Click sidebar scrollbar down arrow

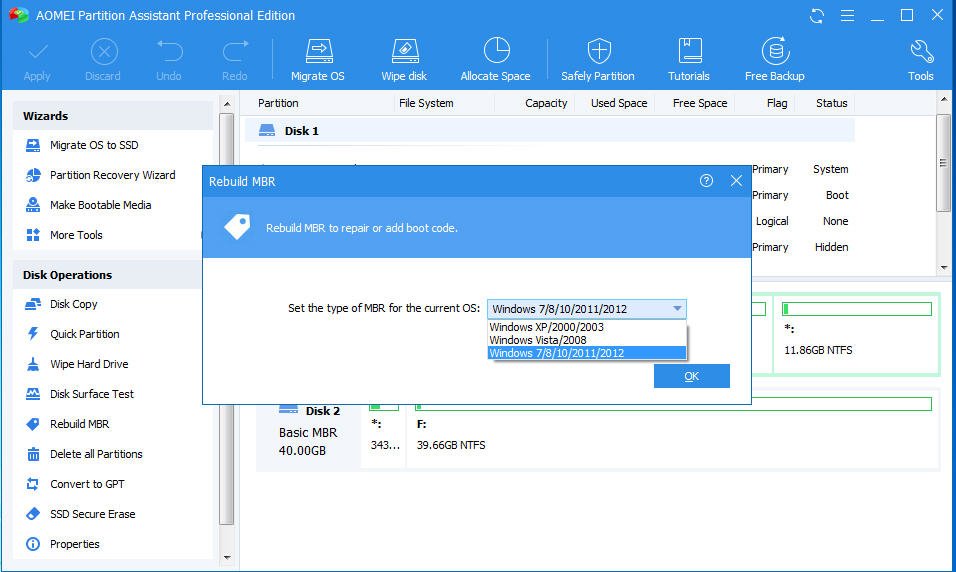coord(227,557)
